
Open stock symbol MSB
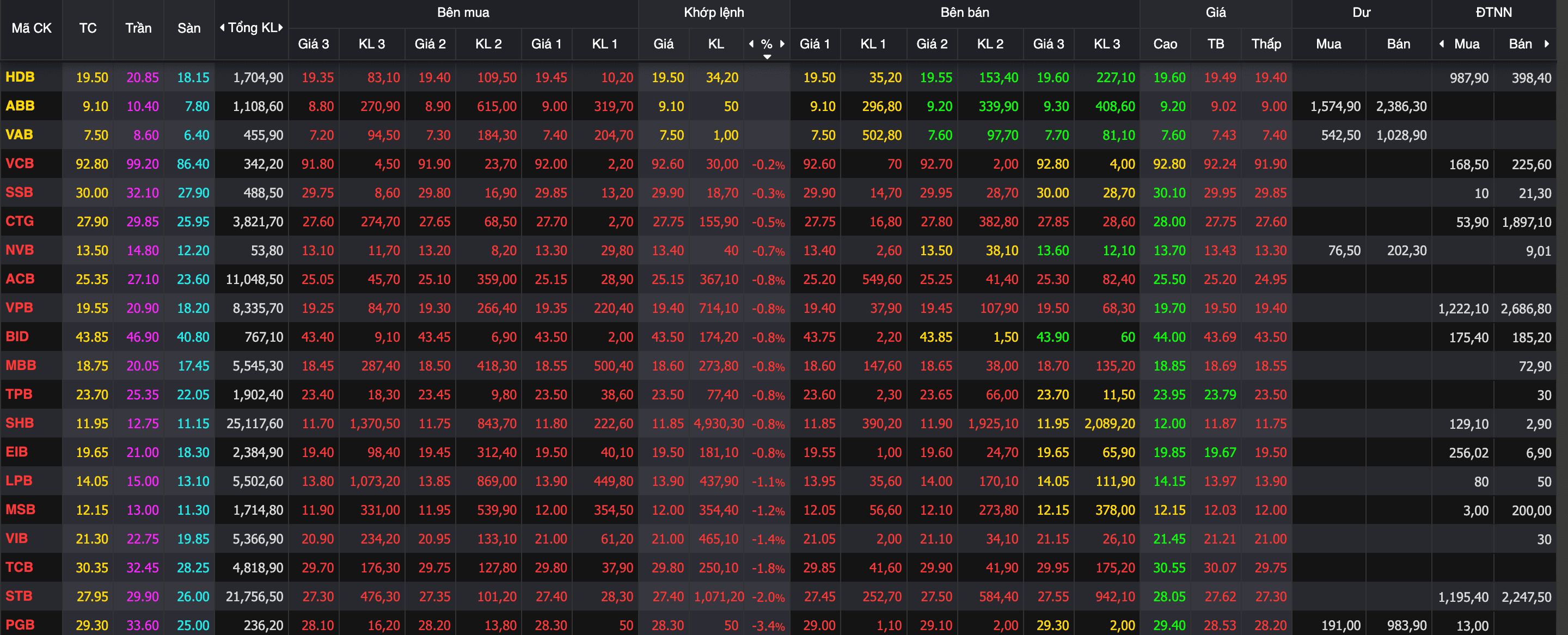pos(20,510)
